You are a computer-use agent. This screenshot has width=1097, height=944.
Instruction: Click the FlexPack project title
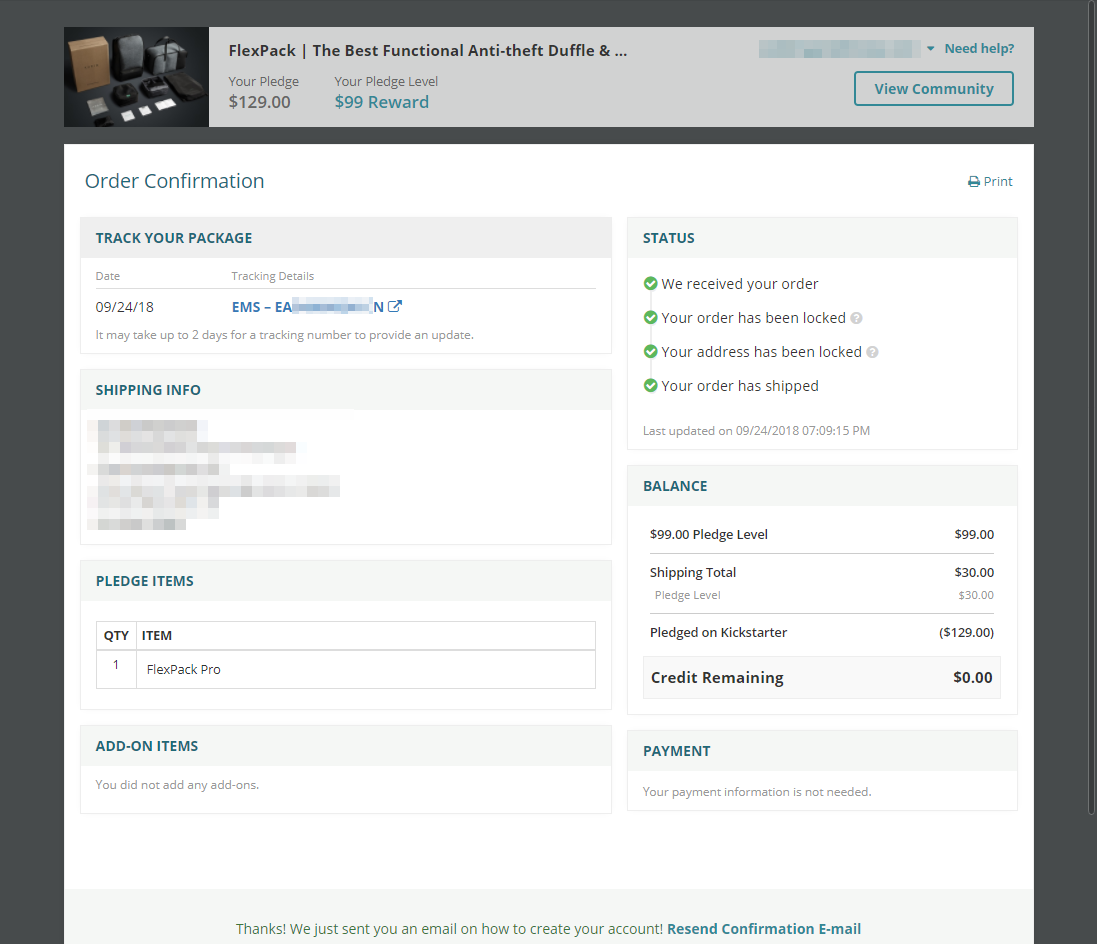pyautogui.click(x=427, y=50)
